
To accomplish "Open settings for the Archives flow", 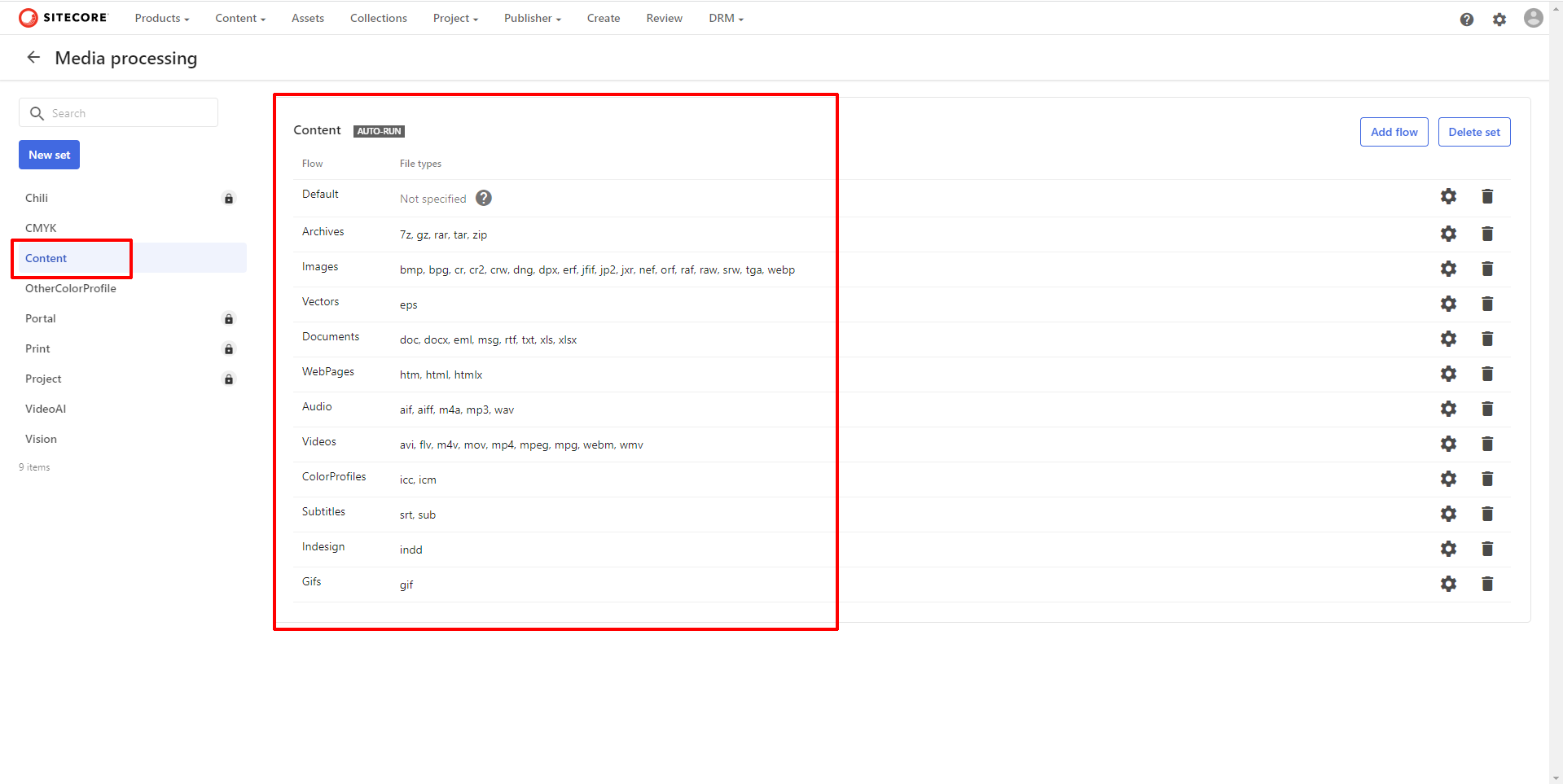I will tap(1448, 234).
